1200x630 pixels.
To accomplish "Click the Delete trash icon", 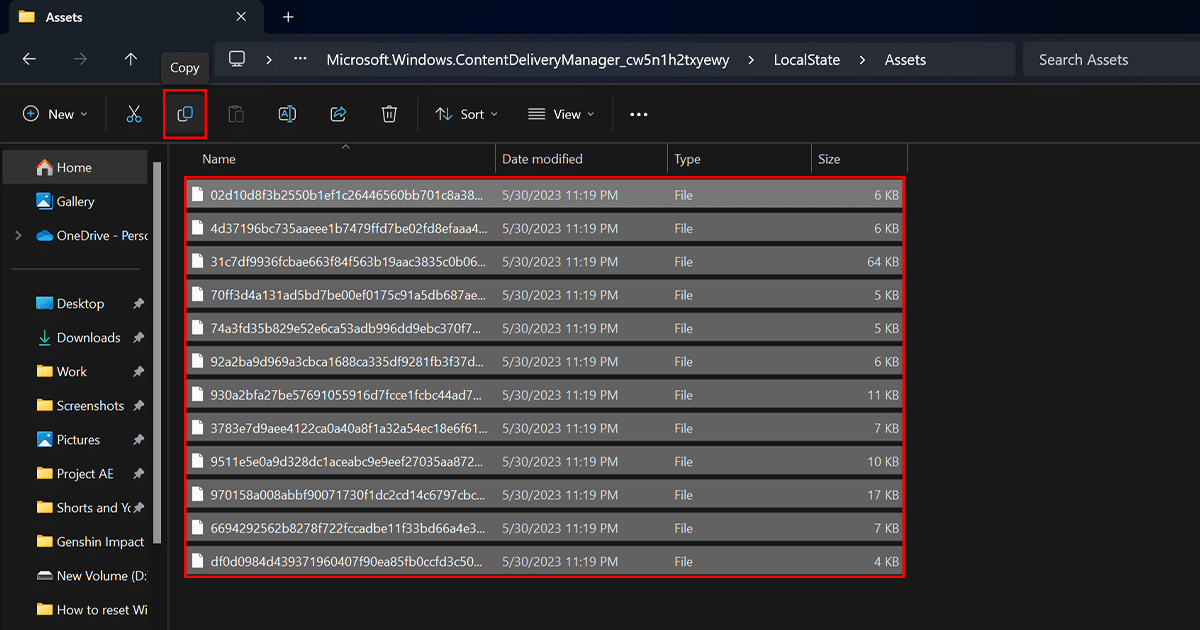I will click(x=390, y=115).
